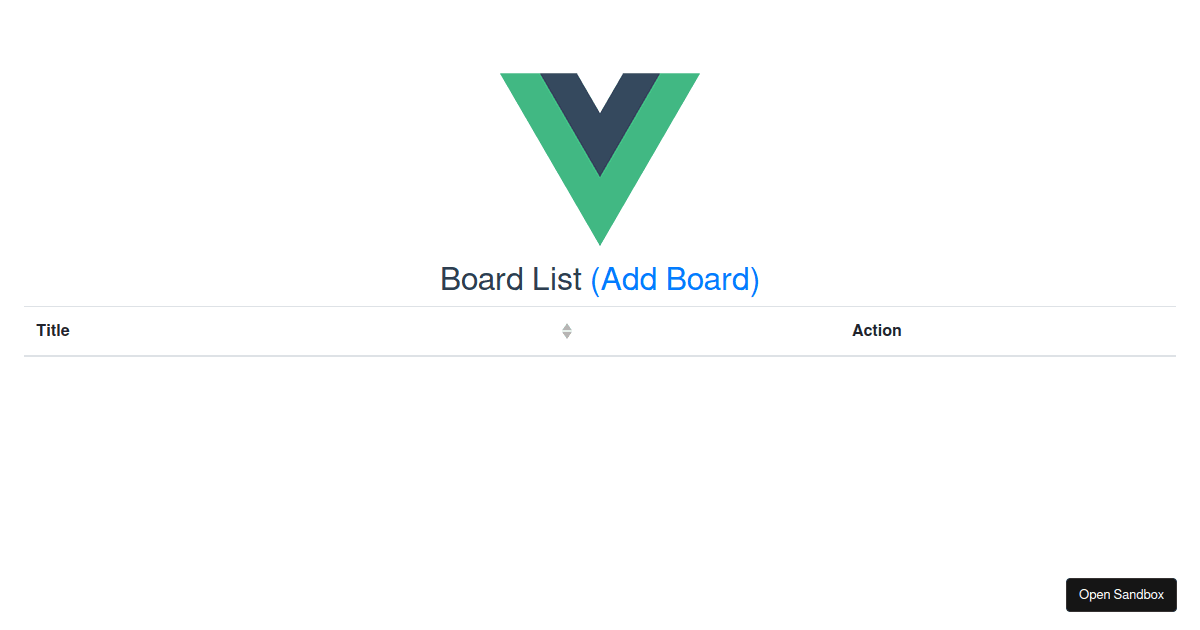Click the upward sort arrow beside Title
This screenshot has height=630, width=1200.
point(567,327)
